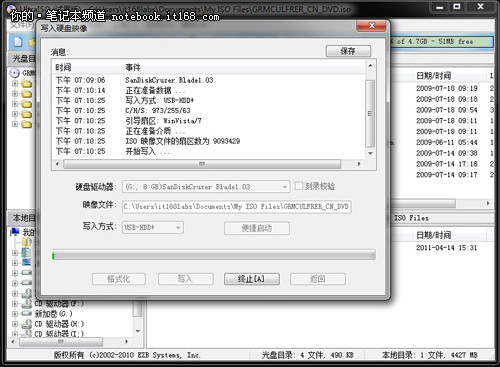This screenshot has height=367, width=500.
Task: Select log row 正在准备数据
Action: [x=155, y=90]
